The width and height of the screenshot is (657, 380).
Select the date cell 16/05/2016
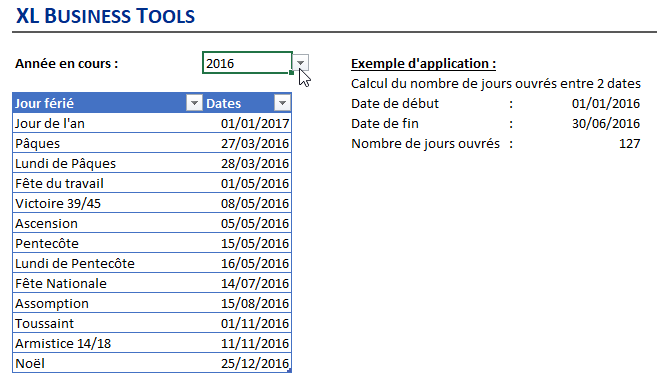(247, 263)
